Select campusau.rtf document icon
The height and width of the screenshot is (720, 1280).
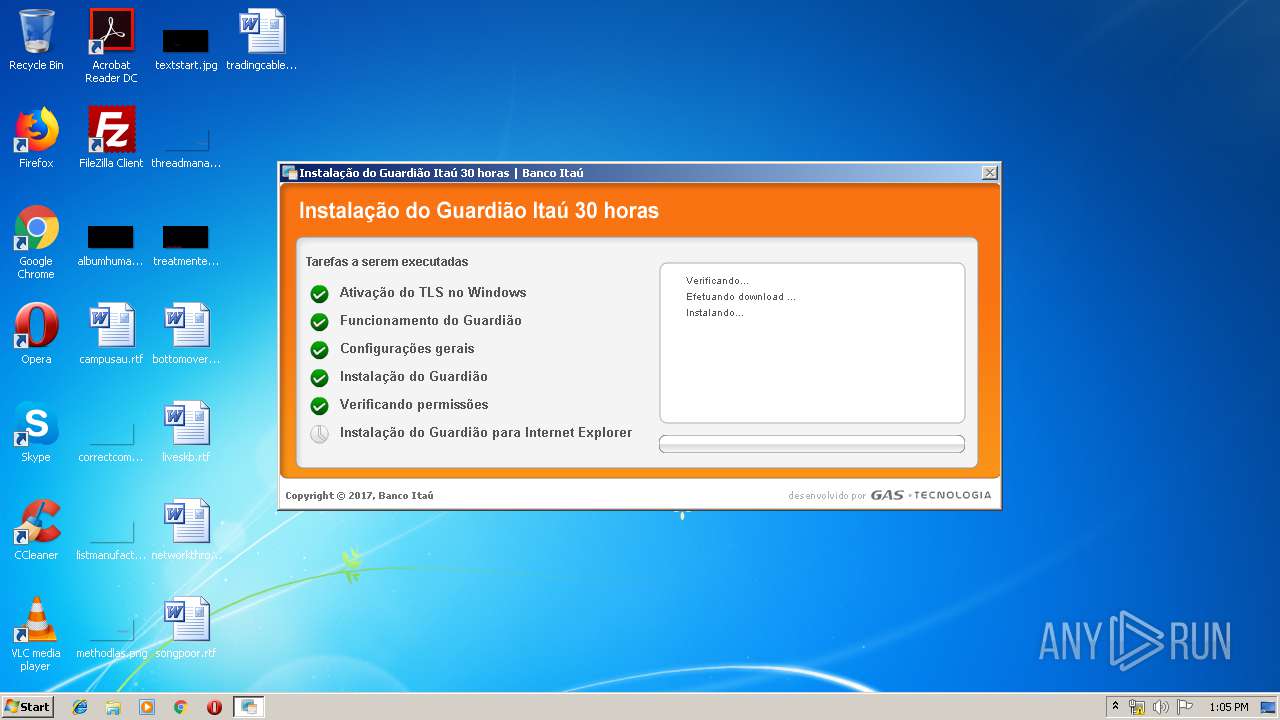coord(111,334)
